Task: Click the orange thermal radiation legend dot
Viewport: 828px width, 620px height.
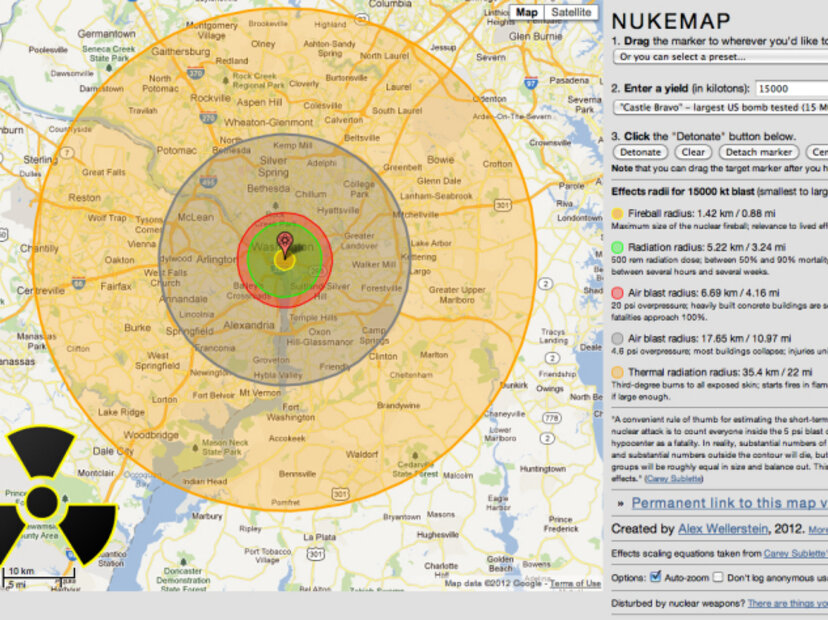Action: (x=617, y=371)
